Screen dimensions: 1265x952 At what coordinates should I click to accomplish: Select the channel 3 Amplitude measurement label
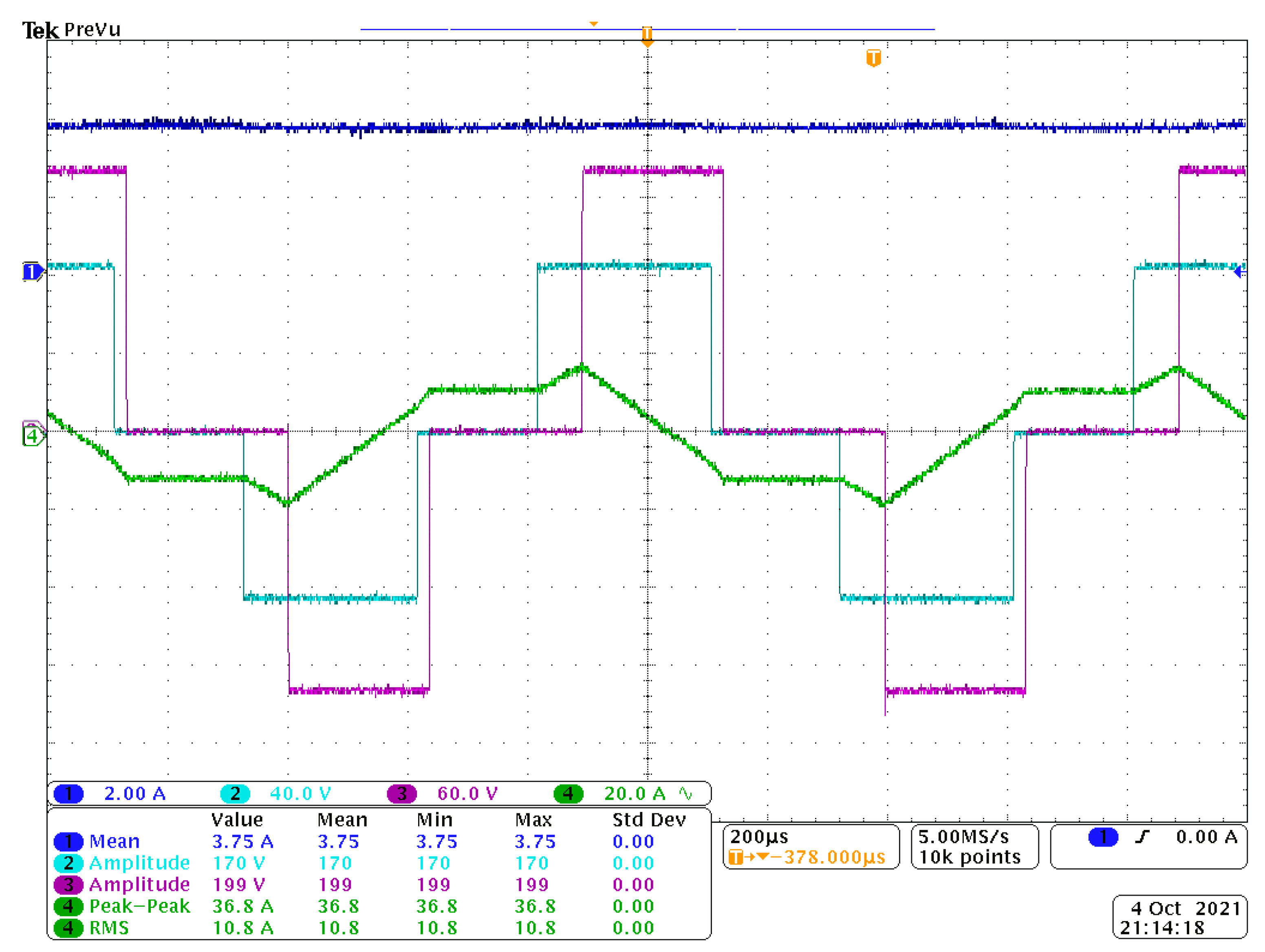point(139,884)
